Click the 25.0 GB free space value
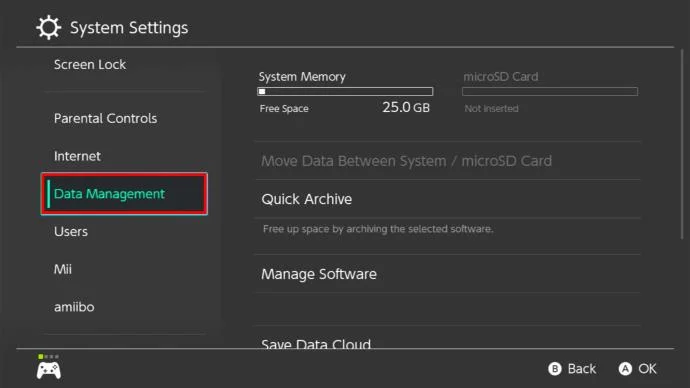This screenshot has height=388, width=690. pyautogui.click(x=406, y=107)
